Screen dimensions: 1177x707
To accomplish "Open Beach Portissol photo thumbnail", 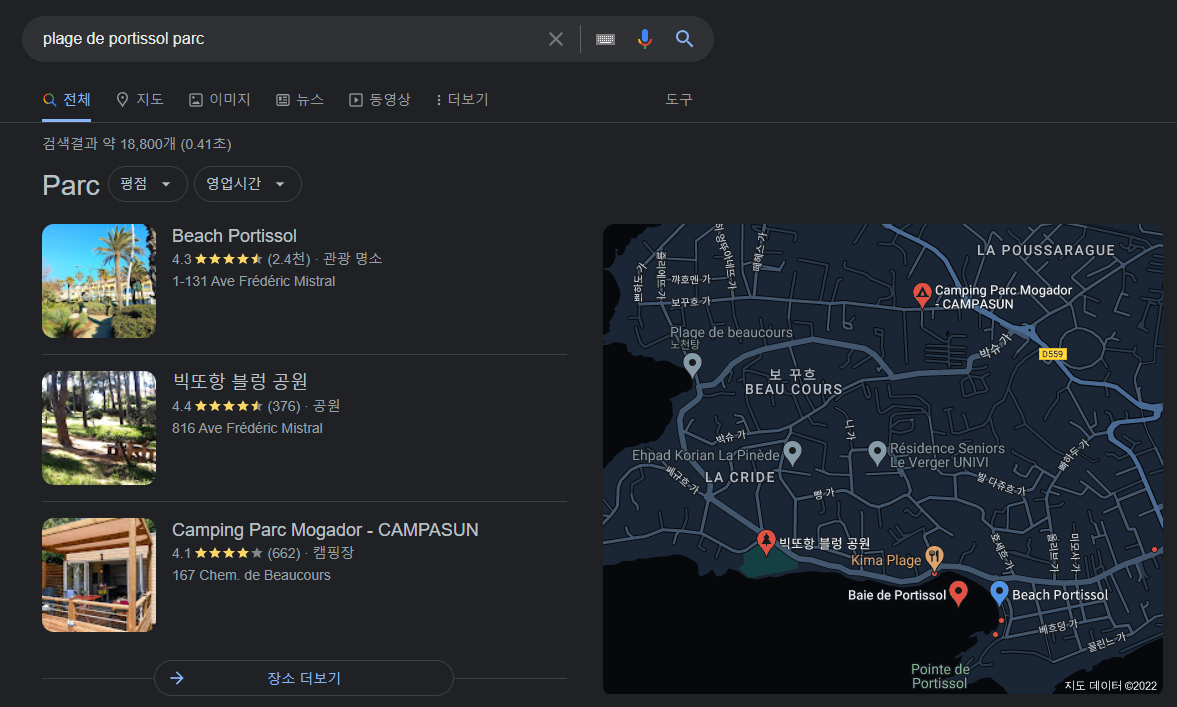I will pos(99,281).
